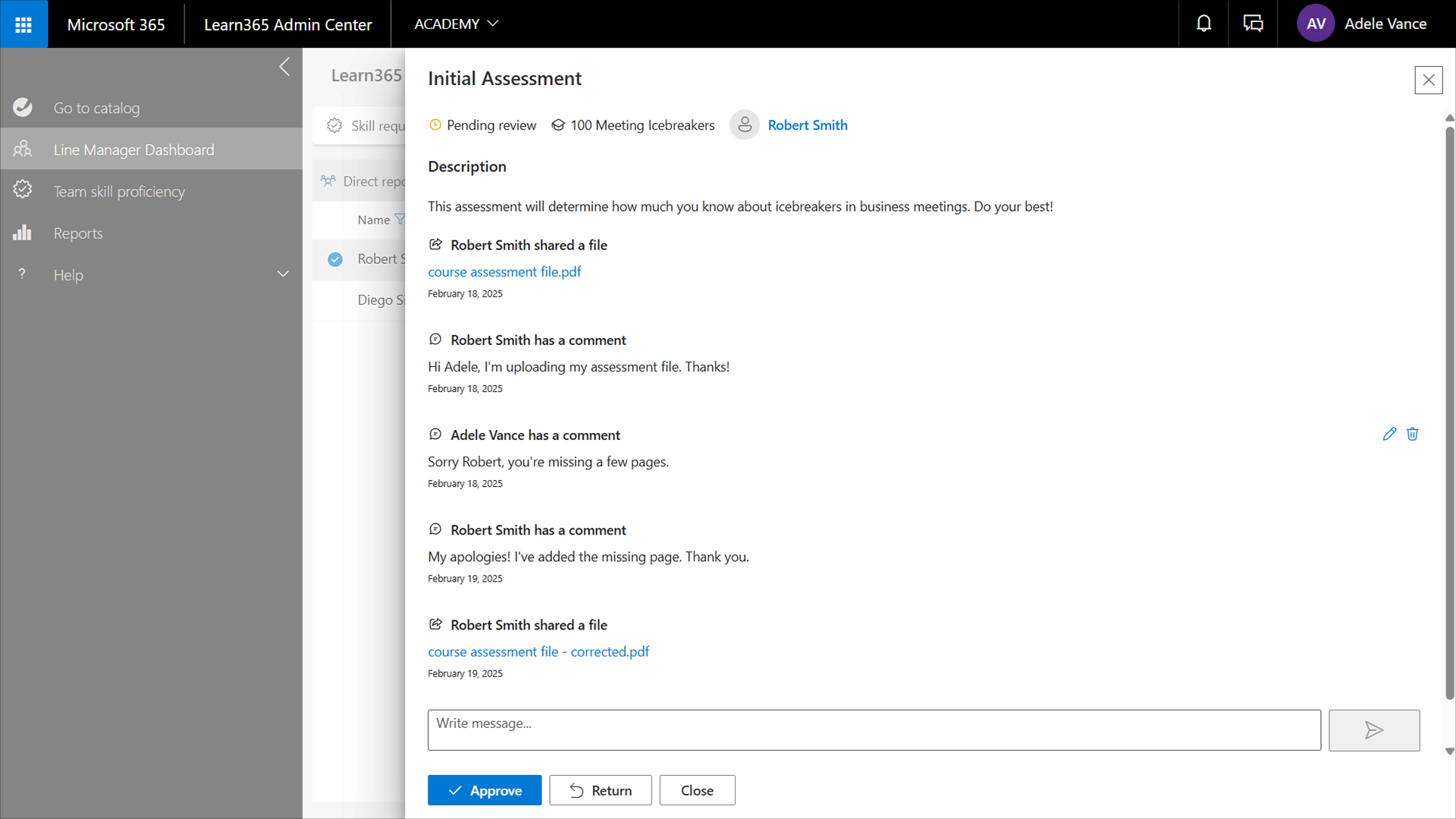Open Team skill proficiency in the sidebar
This screenshot has width=1456, height=819.
click(119, 191)
